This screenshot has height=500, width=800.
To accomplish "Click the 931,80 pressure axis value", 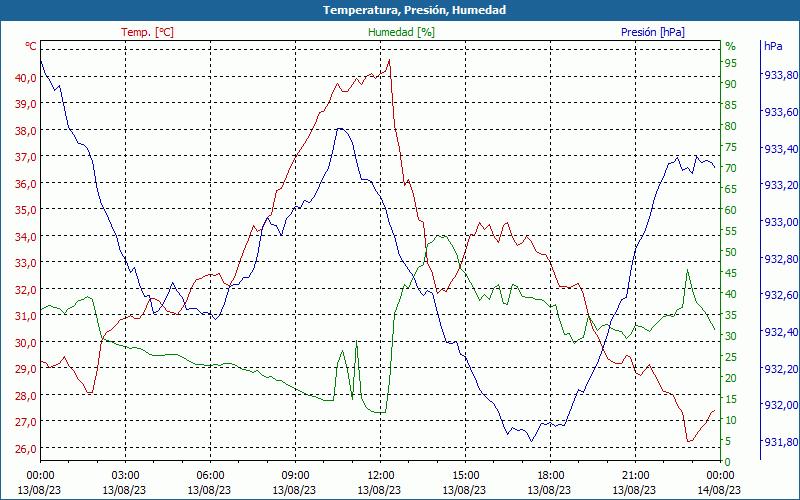I will 781,442.
